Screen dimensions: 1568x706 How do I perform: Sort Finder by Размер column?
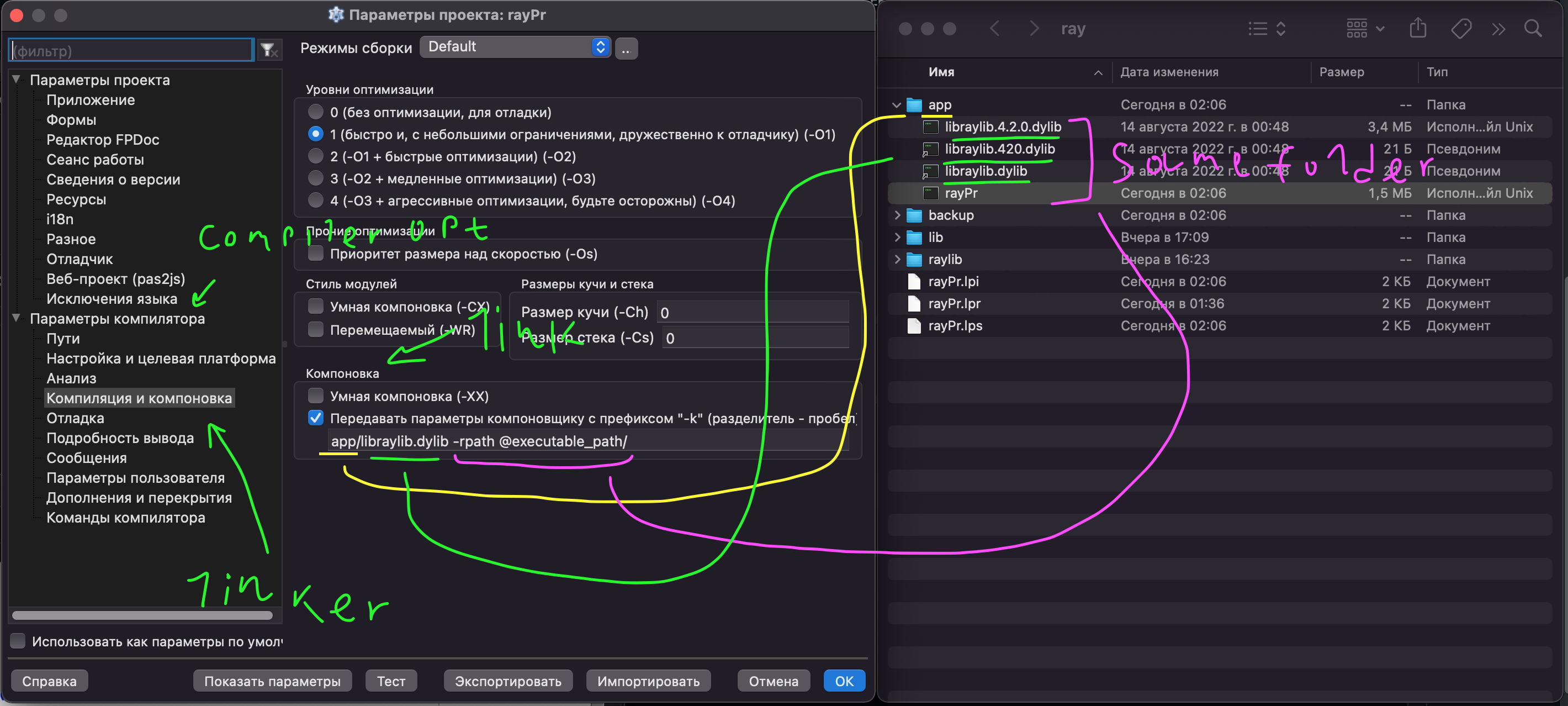tap(1341, 72)
